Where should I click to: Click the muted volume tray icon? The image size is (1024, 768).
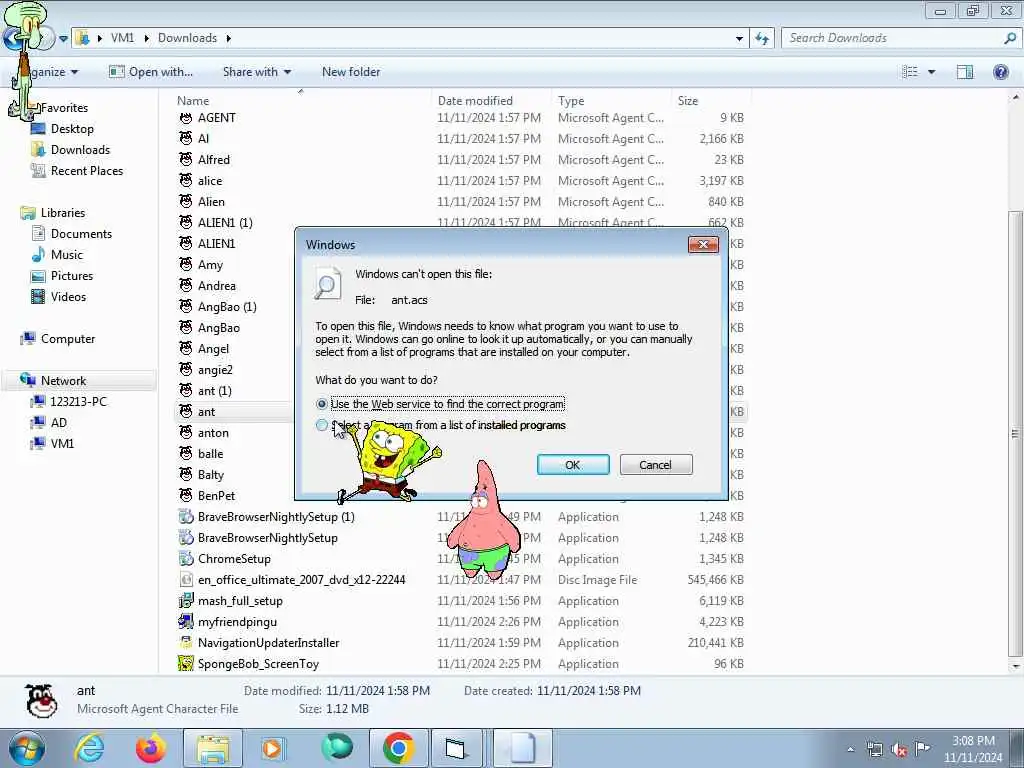899,749
